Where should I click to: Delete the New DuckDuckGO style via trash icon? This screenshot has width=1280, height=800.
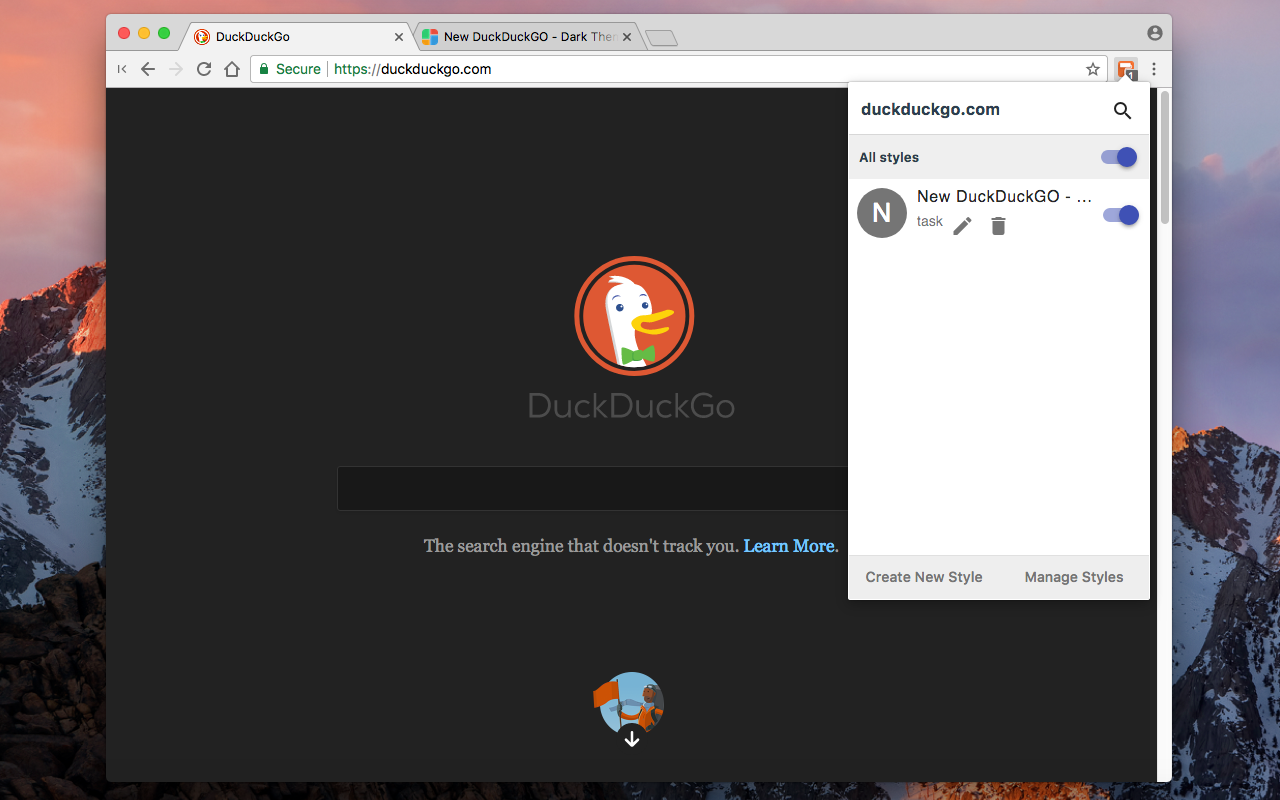pyautogui.click(x=998, y=226)
